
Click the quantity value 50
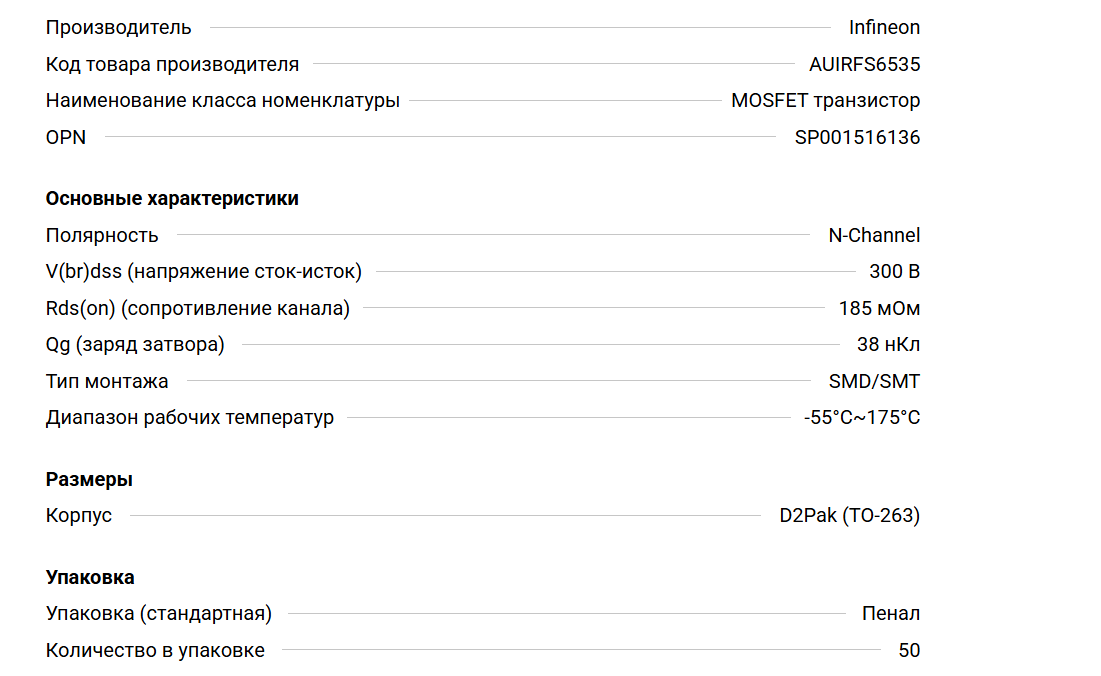point(909,651)
